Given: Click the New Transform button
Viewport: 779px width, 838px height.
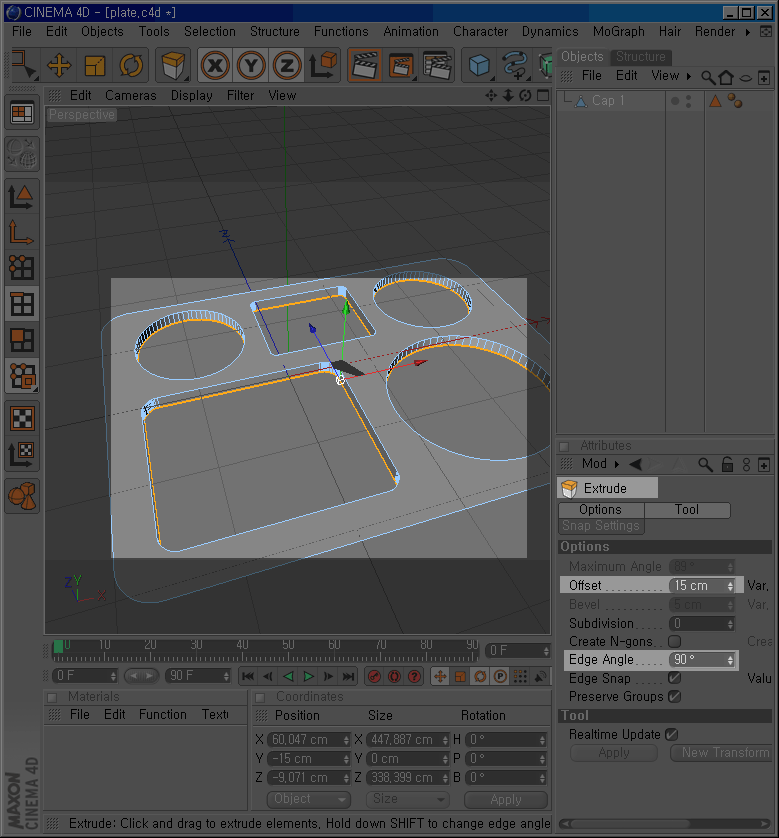Looking at the screenshot, I should 723,752.
